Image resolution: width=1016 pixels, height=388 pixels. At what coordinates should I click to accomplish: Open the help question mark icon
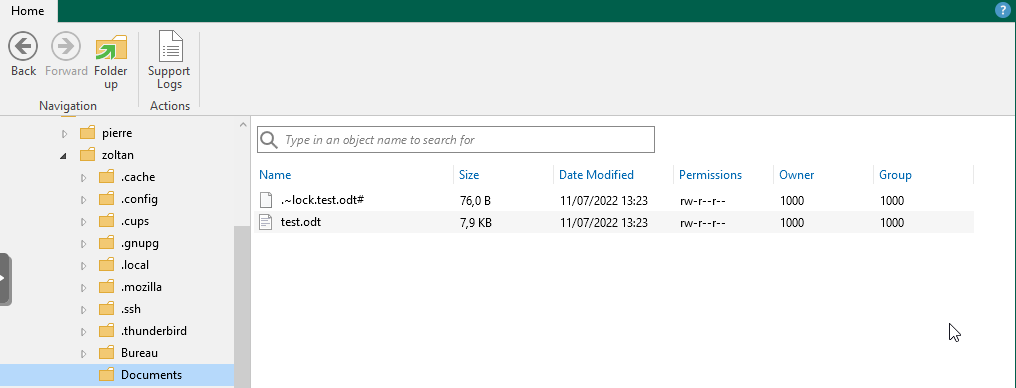pos(1002,10)
